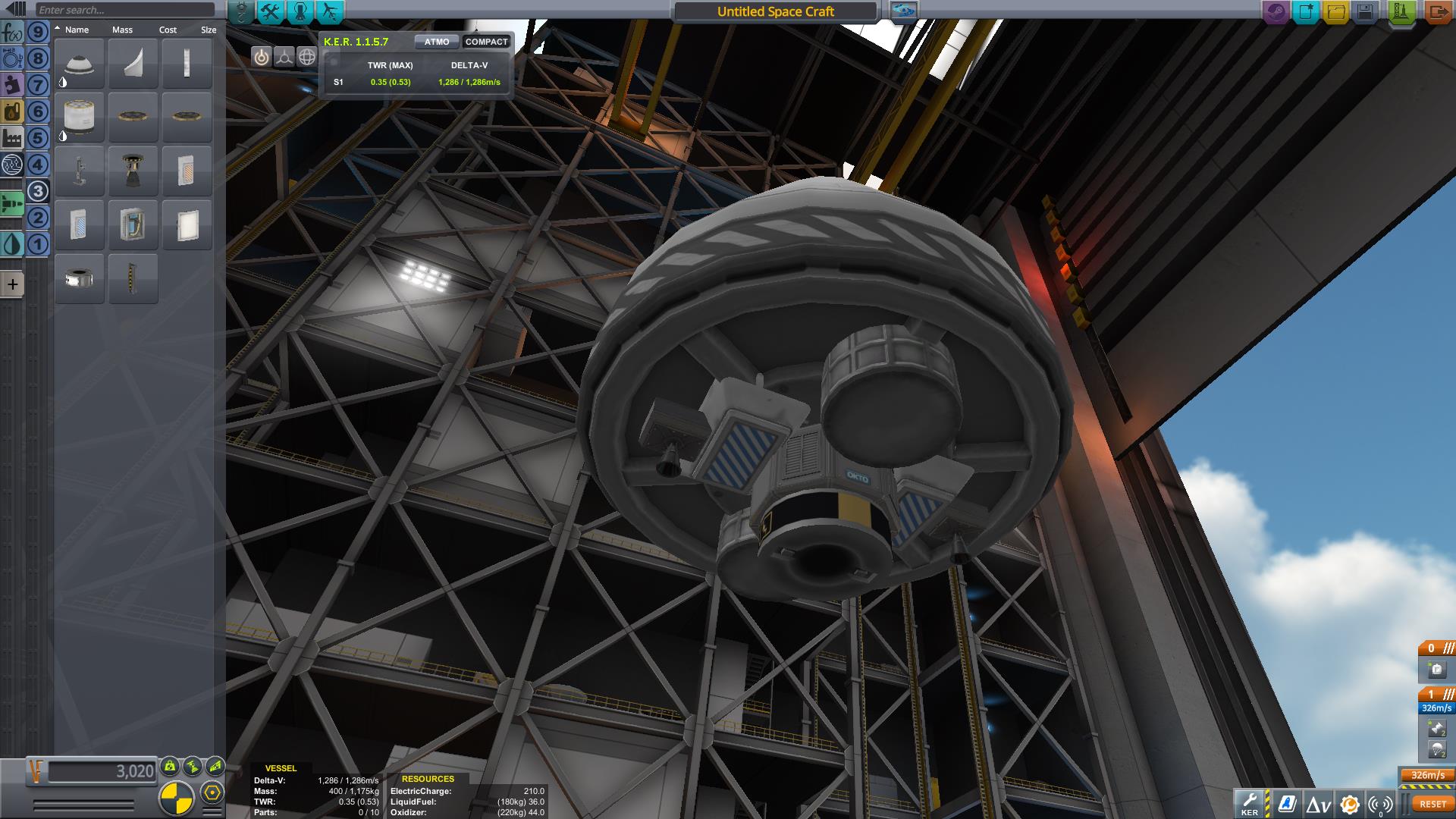Open the tech level filter icon
Screen dimensions: 1456x819
coord(12,165)
